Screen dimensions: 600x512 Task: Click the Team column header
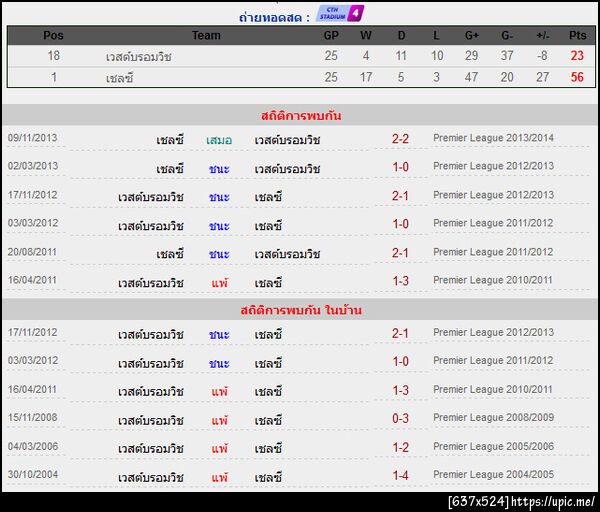(x=206, y=35)
